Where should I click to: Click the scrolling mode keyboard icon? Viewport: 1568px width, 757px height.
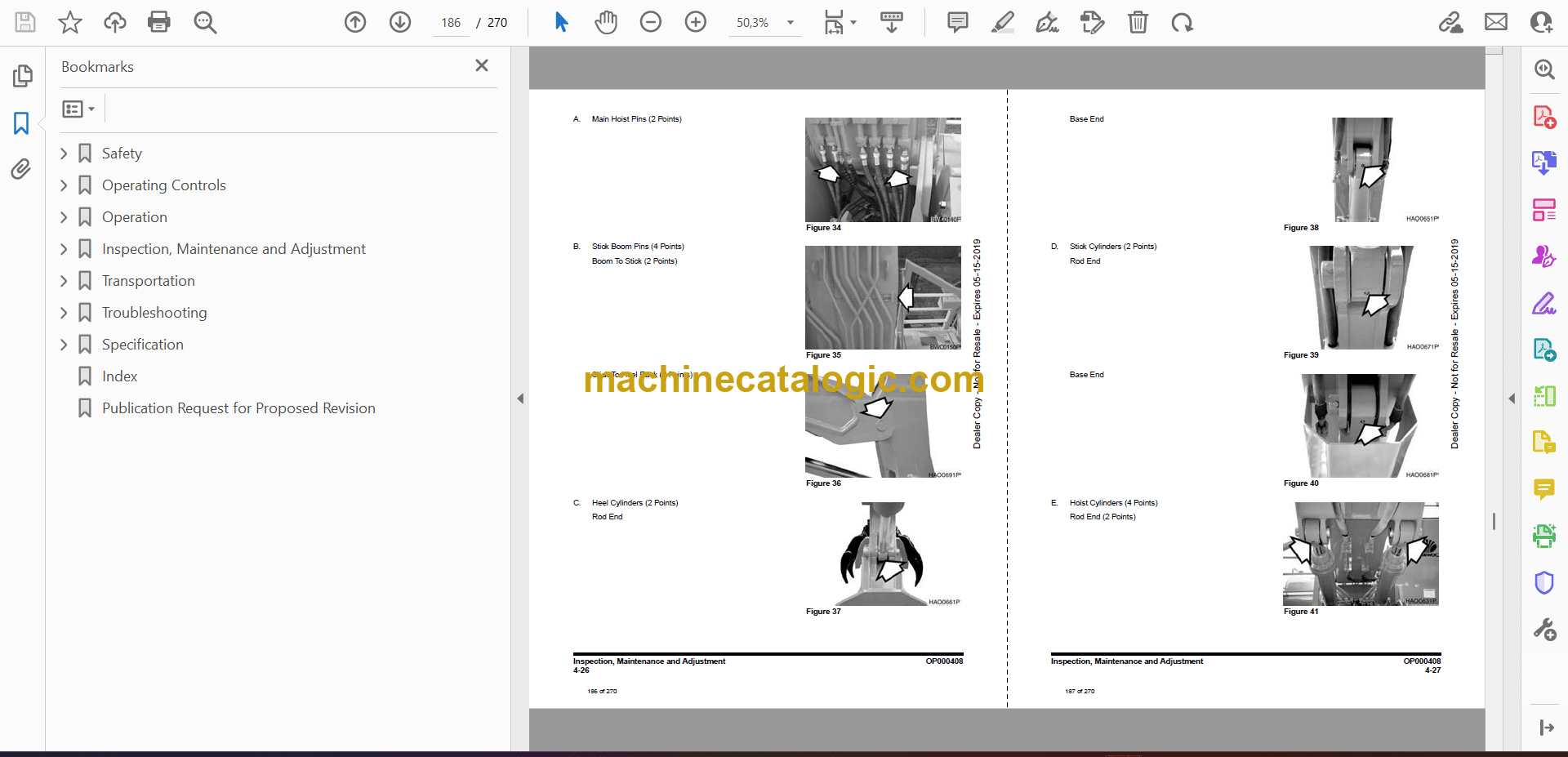[892, 22]
